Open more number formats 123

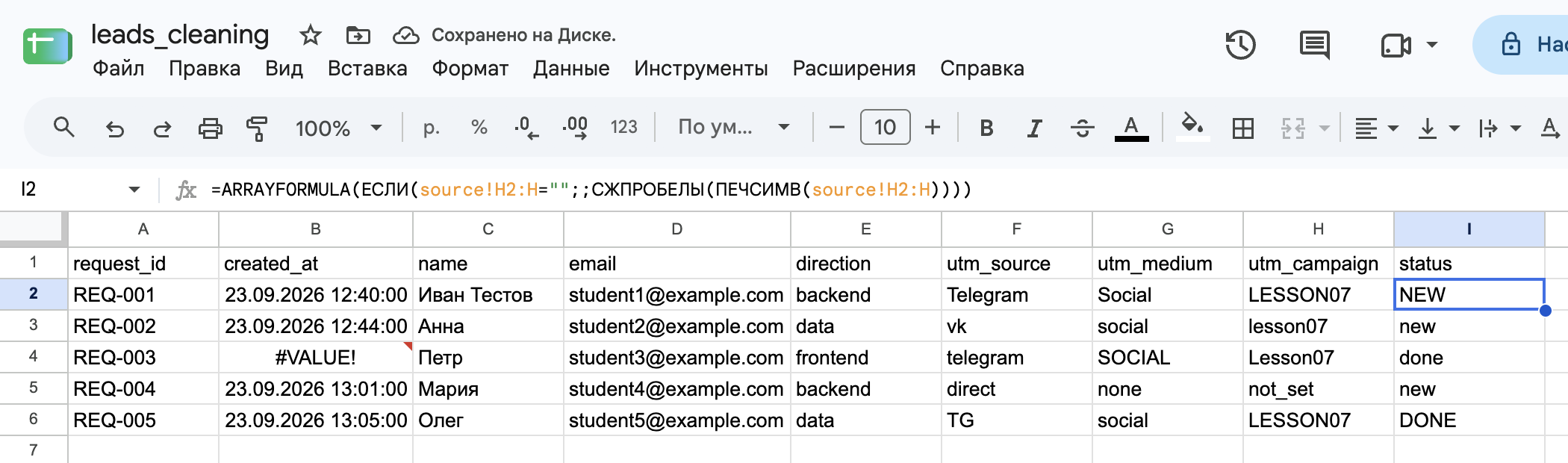pos(624,128)
